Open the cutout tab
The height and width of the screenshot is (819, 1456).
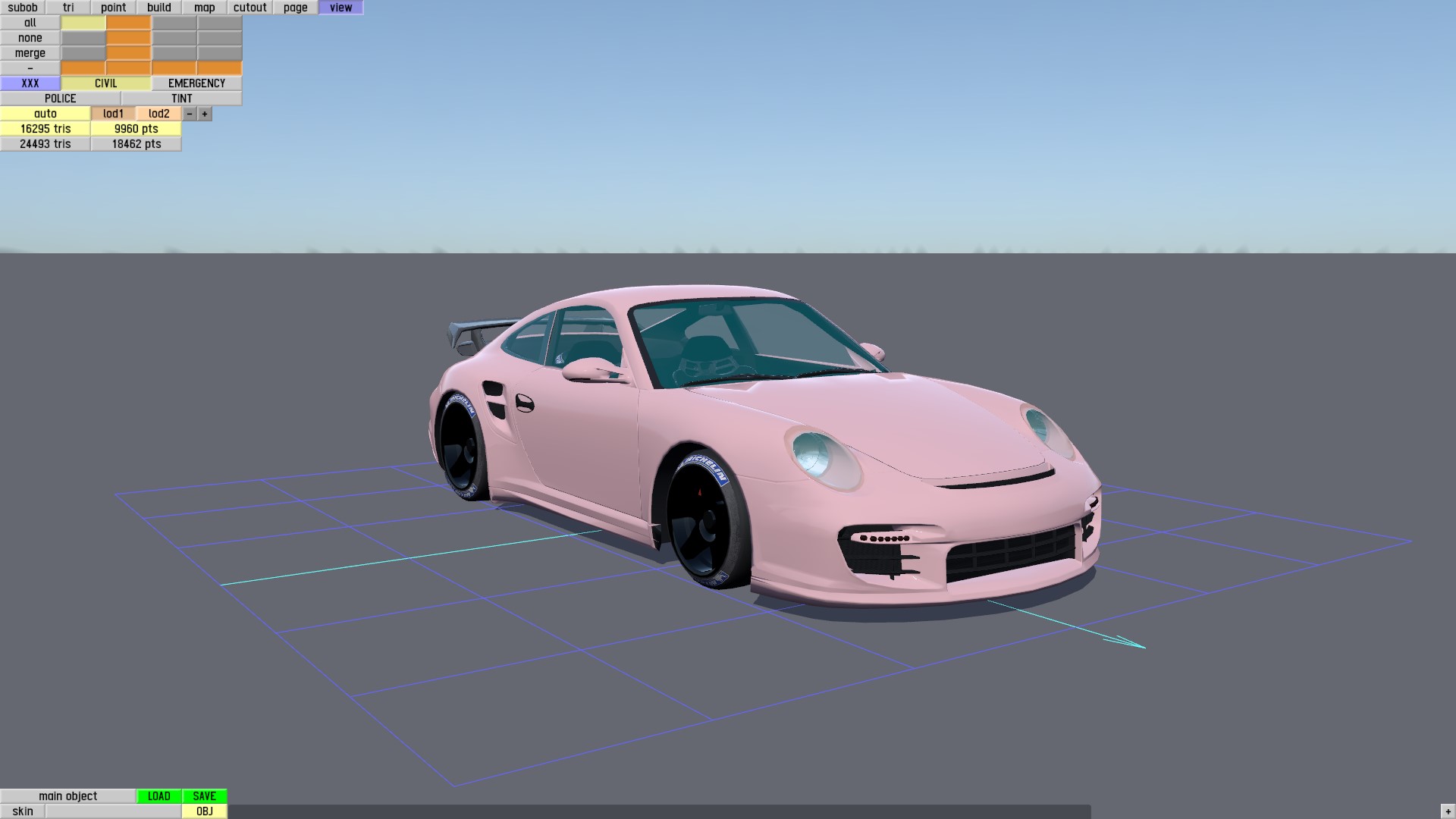[x=249, y=8]
